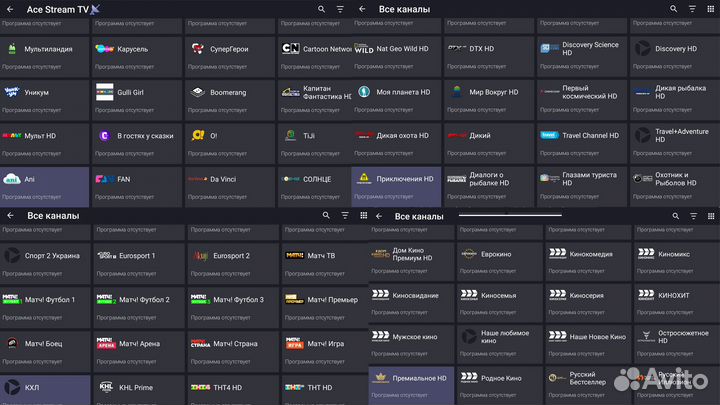Image resolution: width=720 pixels, height=405 pixels.
Task: Open the filter icon above Discovery Science HD
Action: click(691, 8)
